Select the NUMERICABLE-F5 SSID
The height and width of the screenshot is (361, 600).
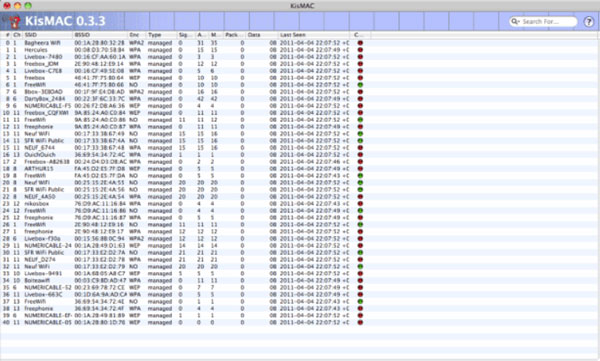point(47,106)
